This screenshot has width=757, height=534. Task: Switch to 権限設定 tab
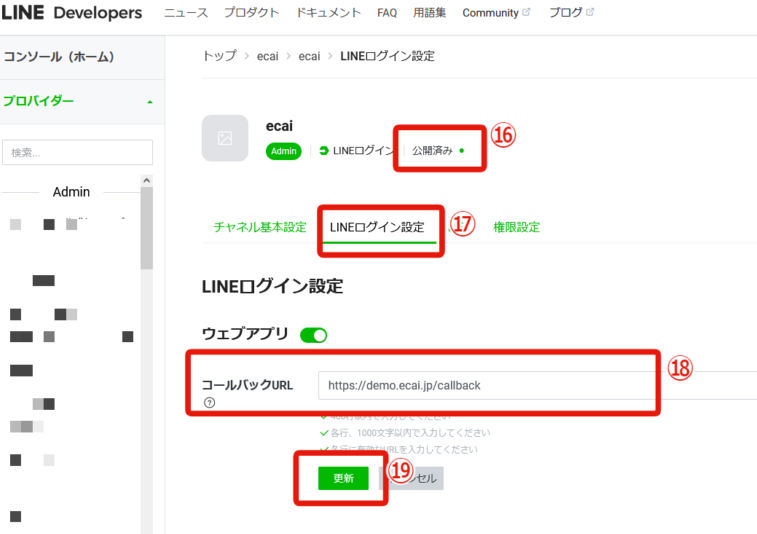point(516,227)
